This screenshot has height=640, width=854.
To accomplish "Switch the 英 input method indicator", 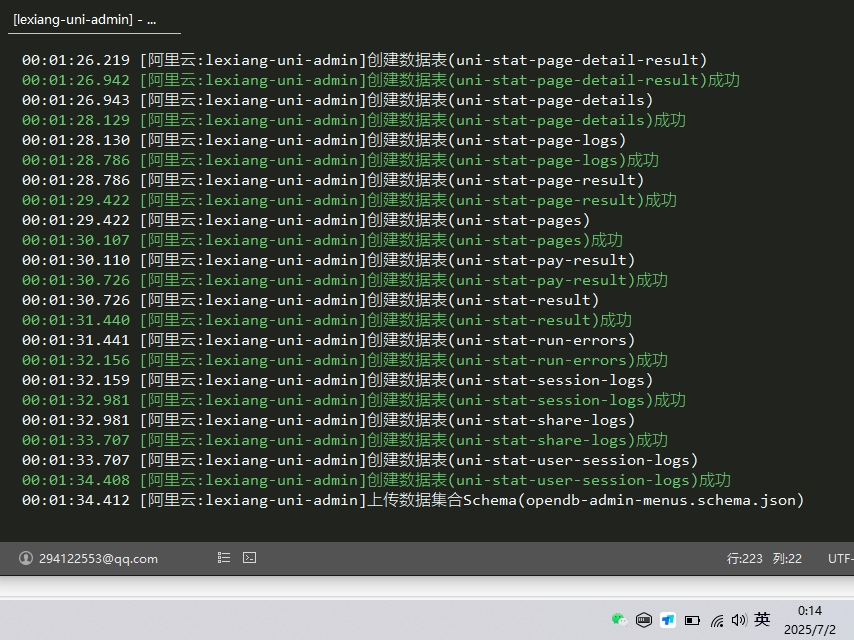I will (762, 620).
